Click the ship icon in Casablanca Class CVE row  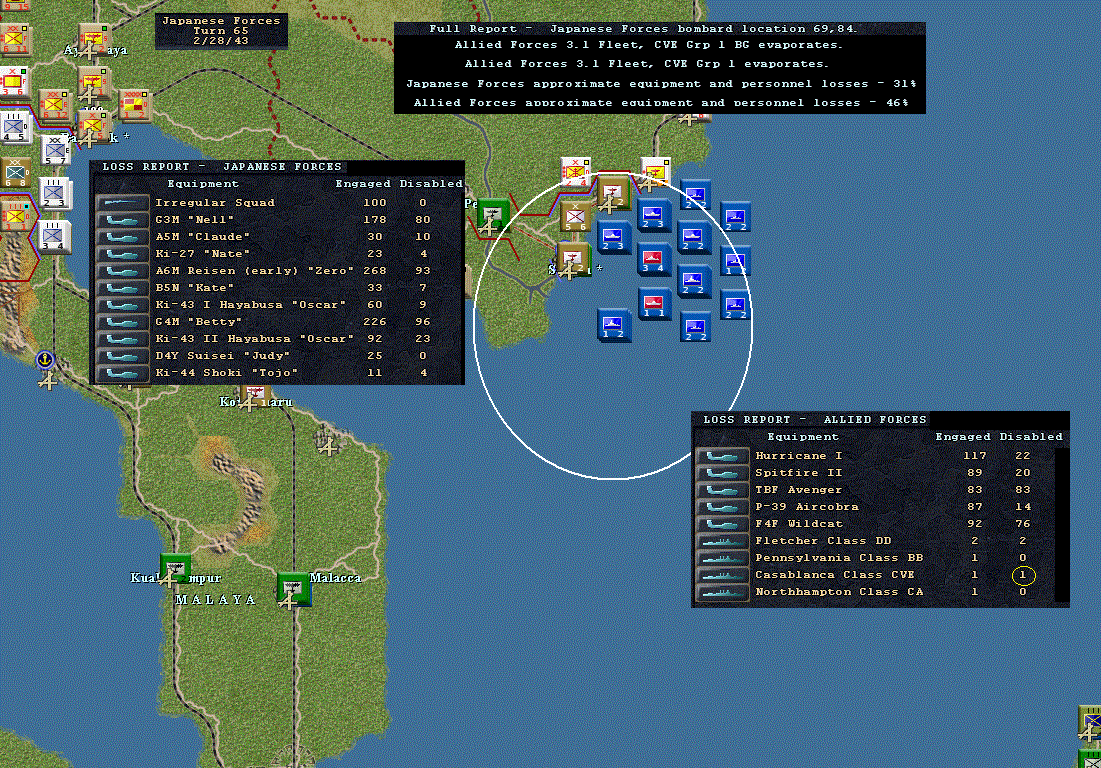723,575
